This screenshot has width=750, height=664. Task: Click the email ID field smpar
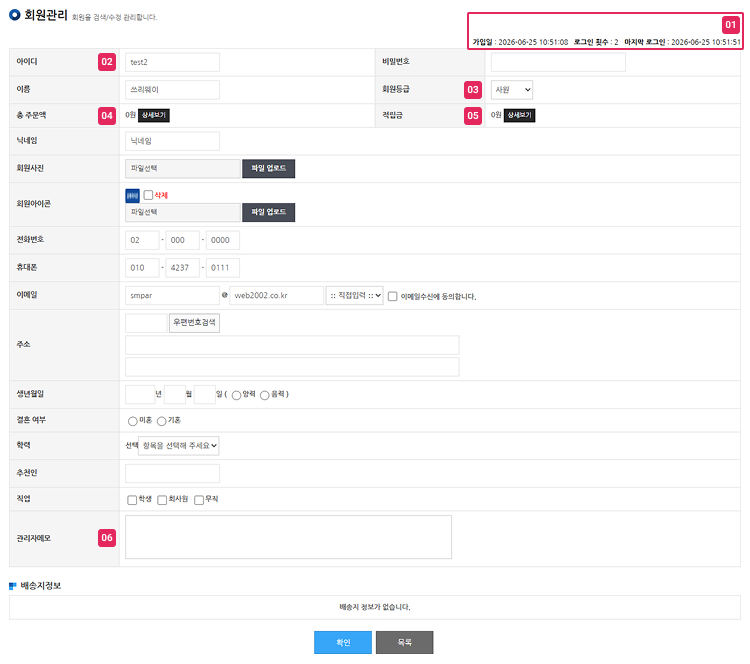(172, 296)
